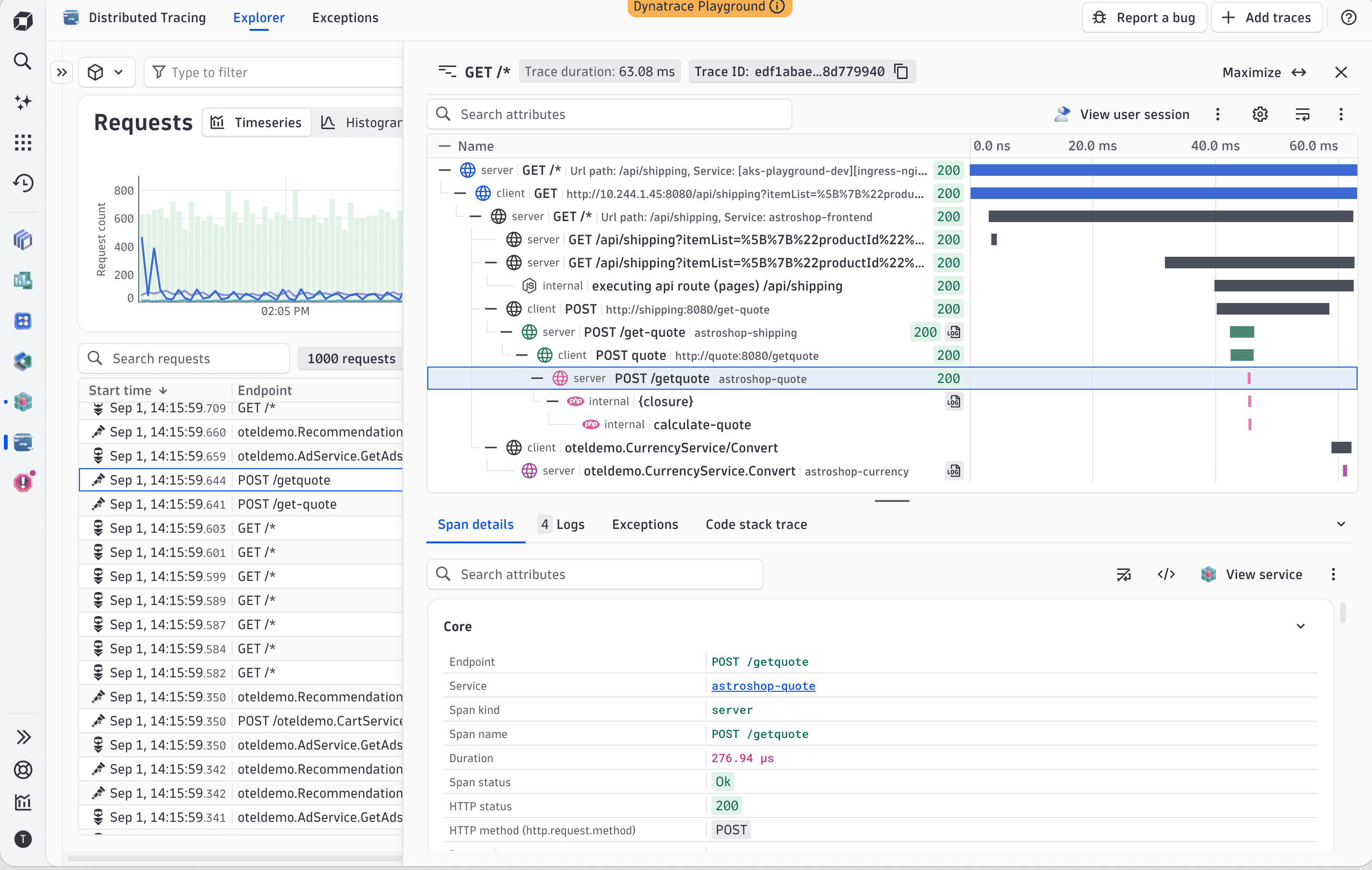The image size is (1372, 870).
Task: Collapse the server POST /get-quote span
Action: click(506, 332)
